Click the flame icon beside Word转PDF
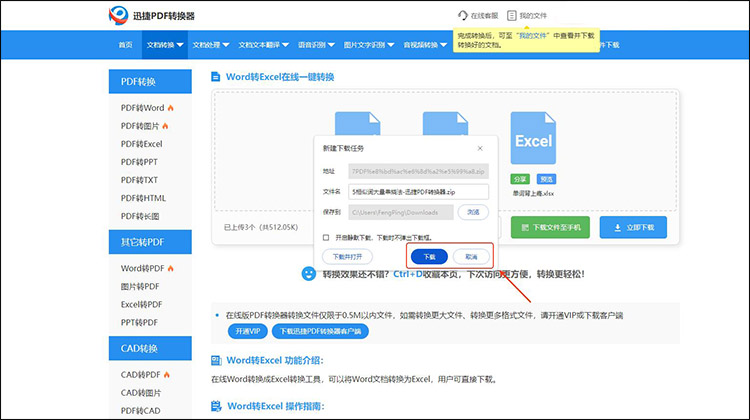This screenshot has width=750, height=420. 170,268
